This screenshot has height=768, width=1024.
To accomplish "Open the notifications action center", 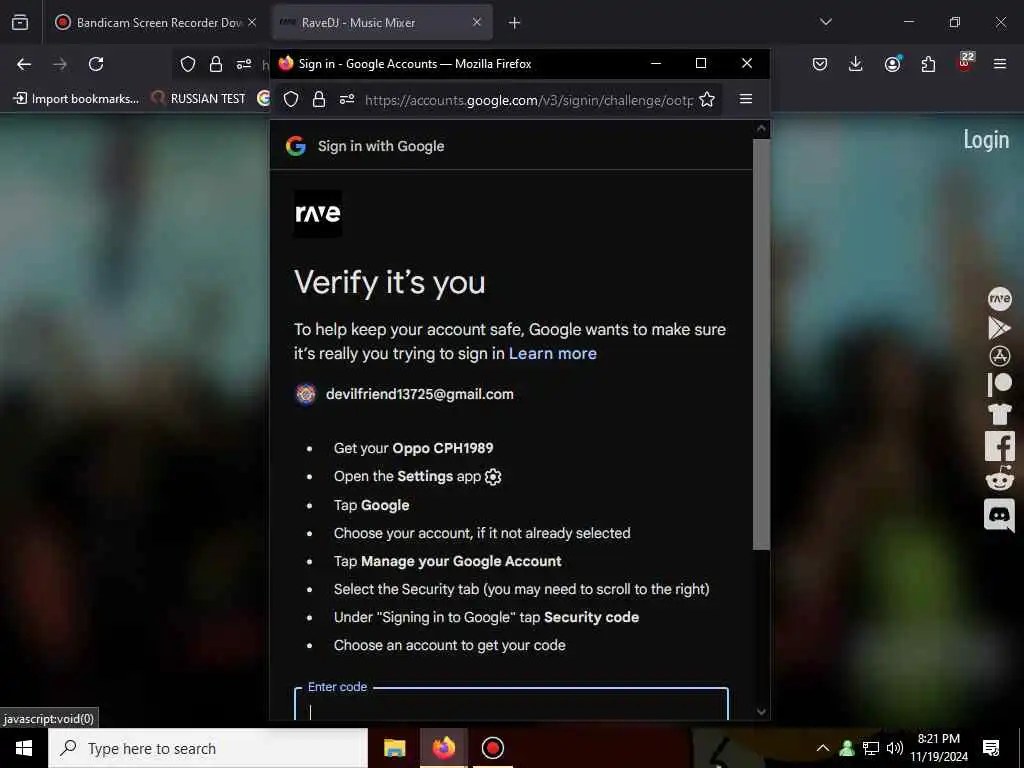I will coord(991,748).
